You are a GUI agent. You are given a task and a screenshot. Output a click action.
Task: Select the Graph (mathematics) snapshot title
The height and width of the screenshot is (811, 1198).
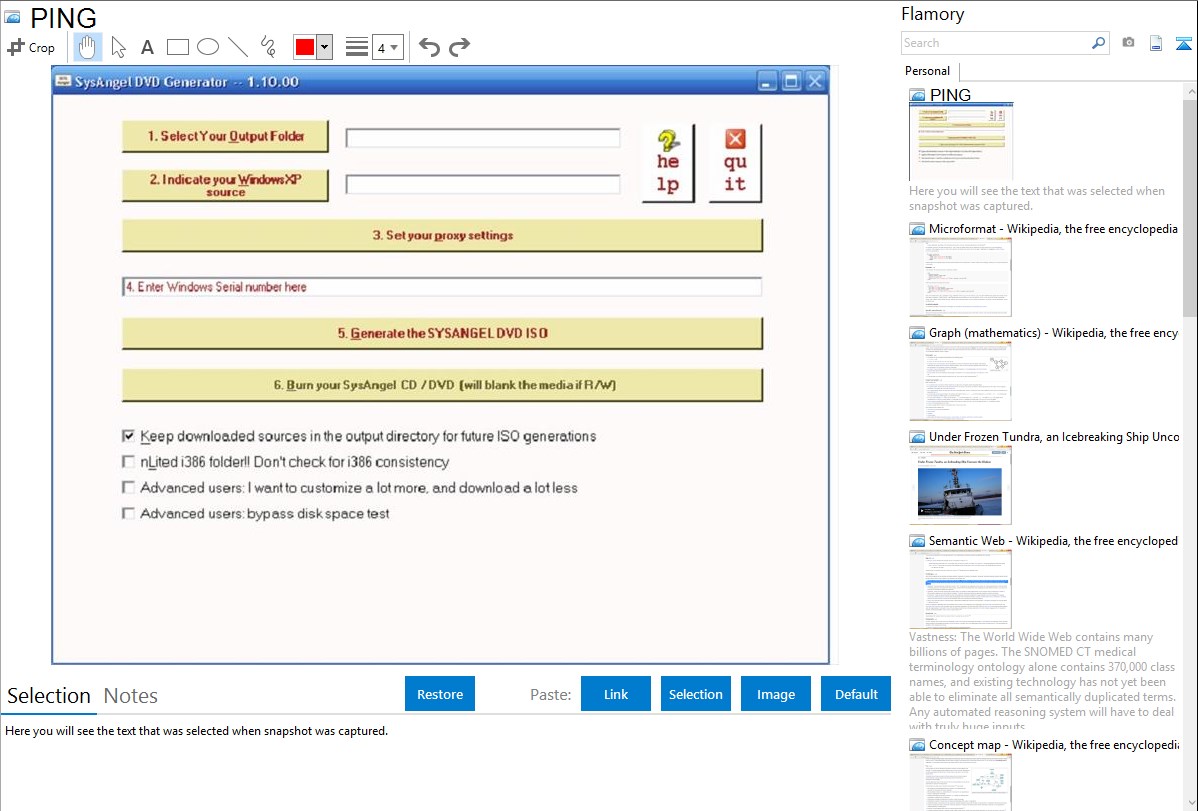(x=1054, y=333)
